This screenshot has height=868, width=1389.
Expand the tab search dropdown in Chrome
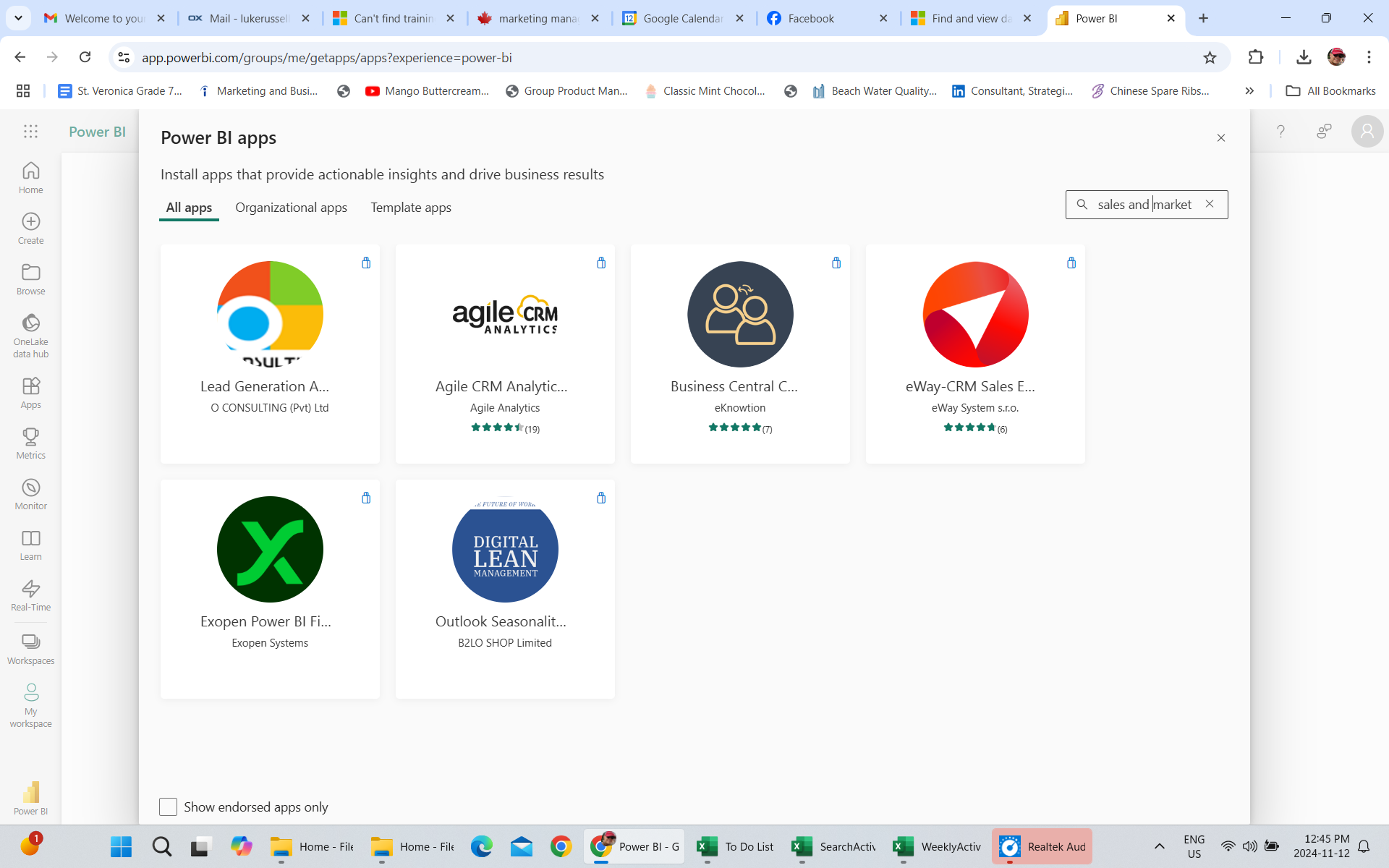coord(18,18)
